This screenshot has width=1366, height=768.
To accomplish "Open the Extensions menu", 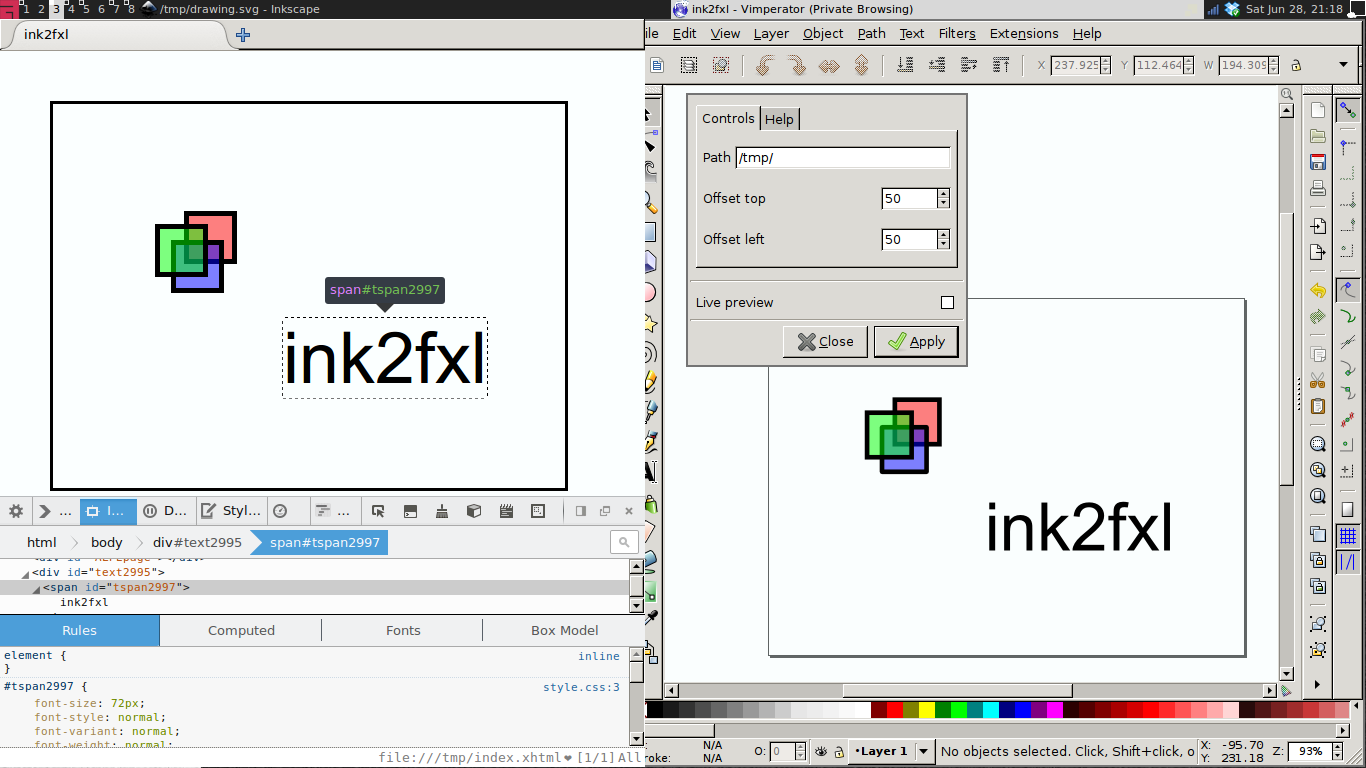I will tap(1023, 33).
